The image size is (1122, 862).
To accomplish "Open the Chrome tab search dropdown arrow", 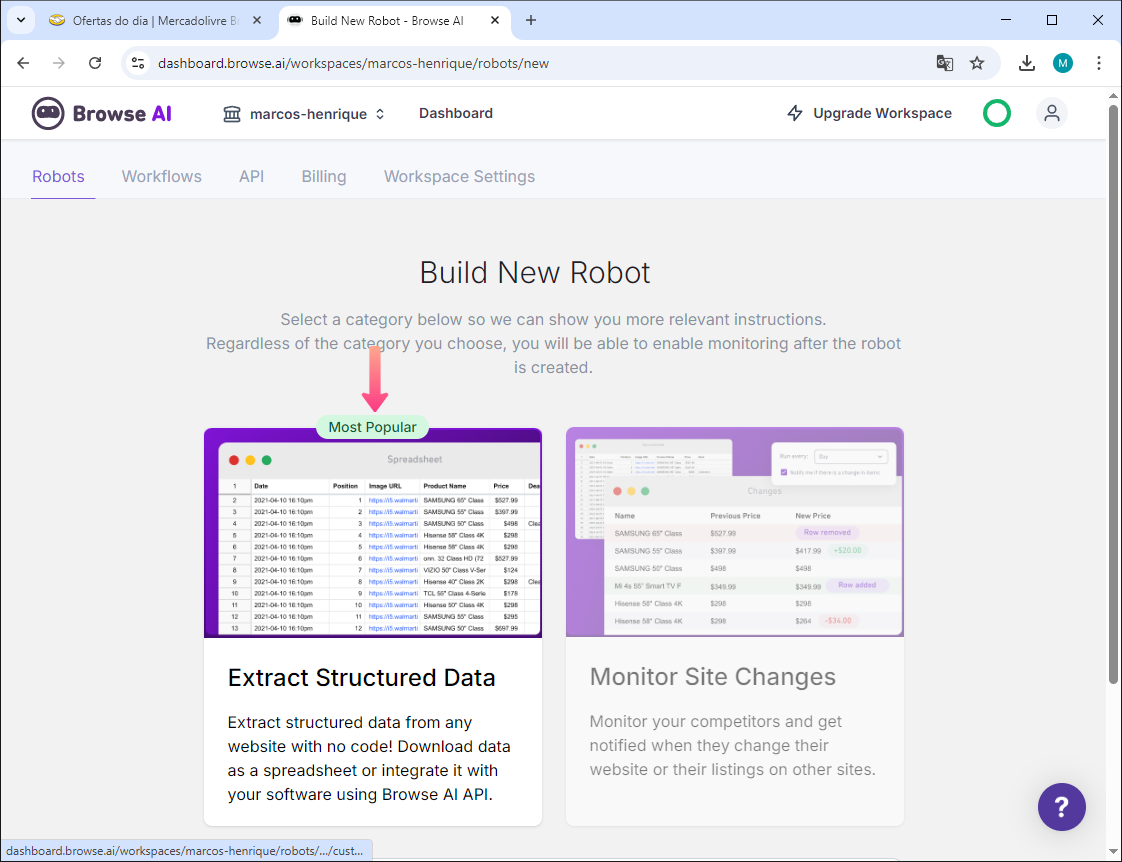I will coord(20,20).
